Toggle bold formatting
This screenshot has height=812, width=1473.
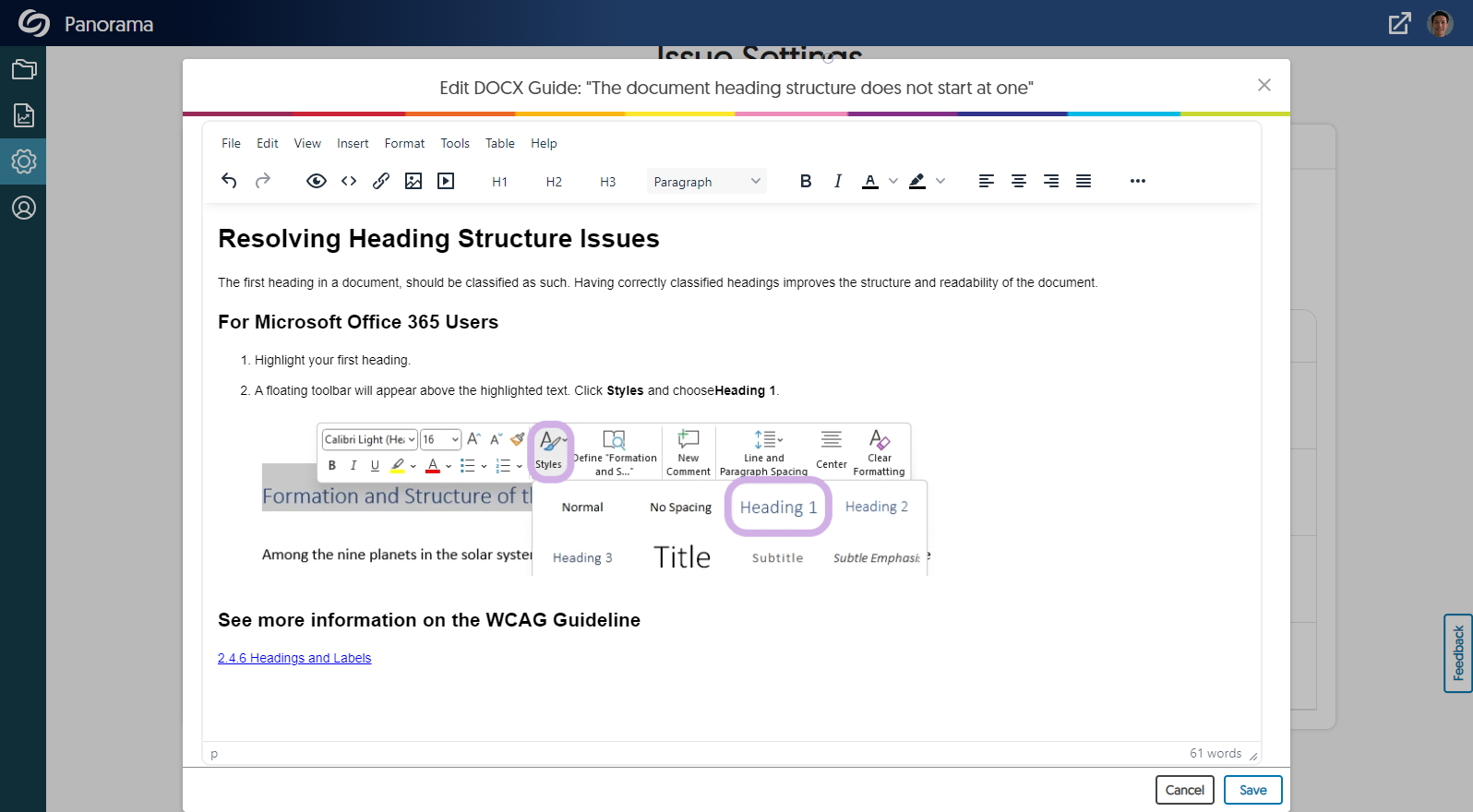(x=806, y=181)
